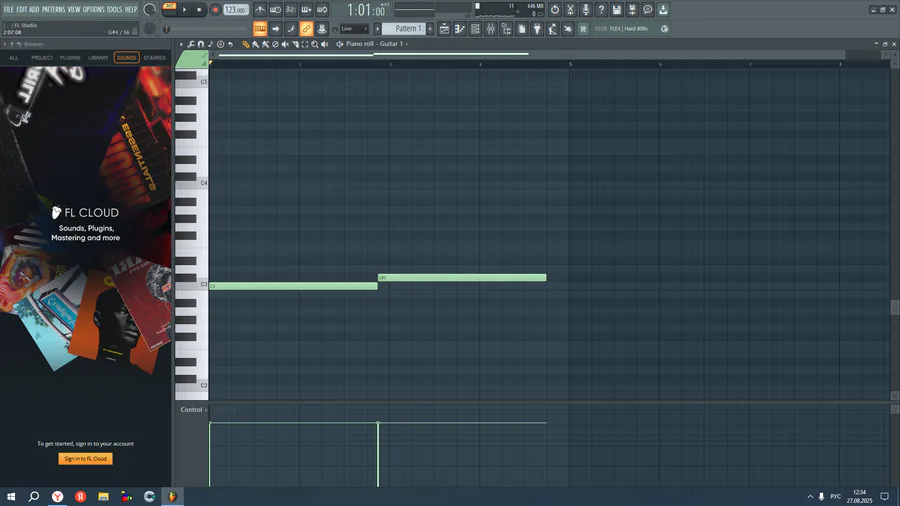This screenshot has width=900, height=506.
Task: Add a new pattern with plus button
Action: click(430, 29)
